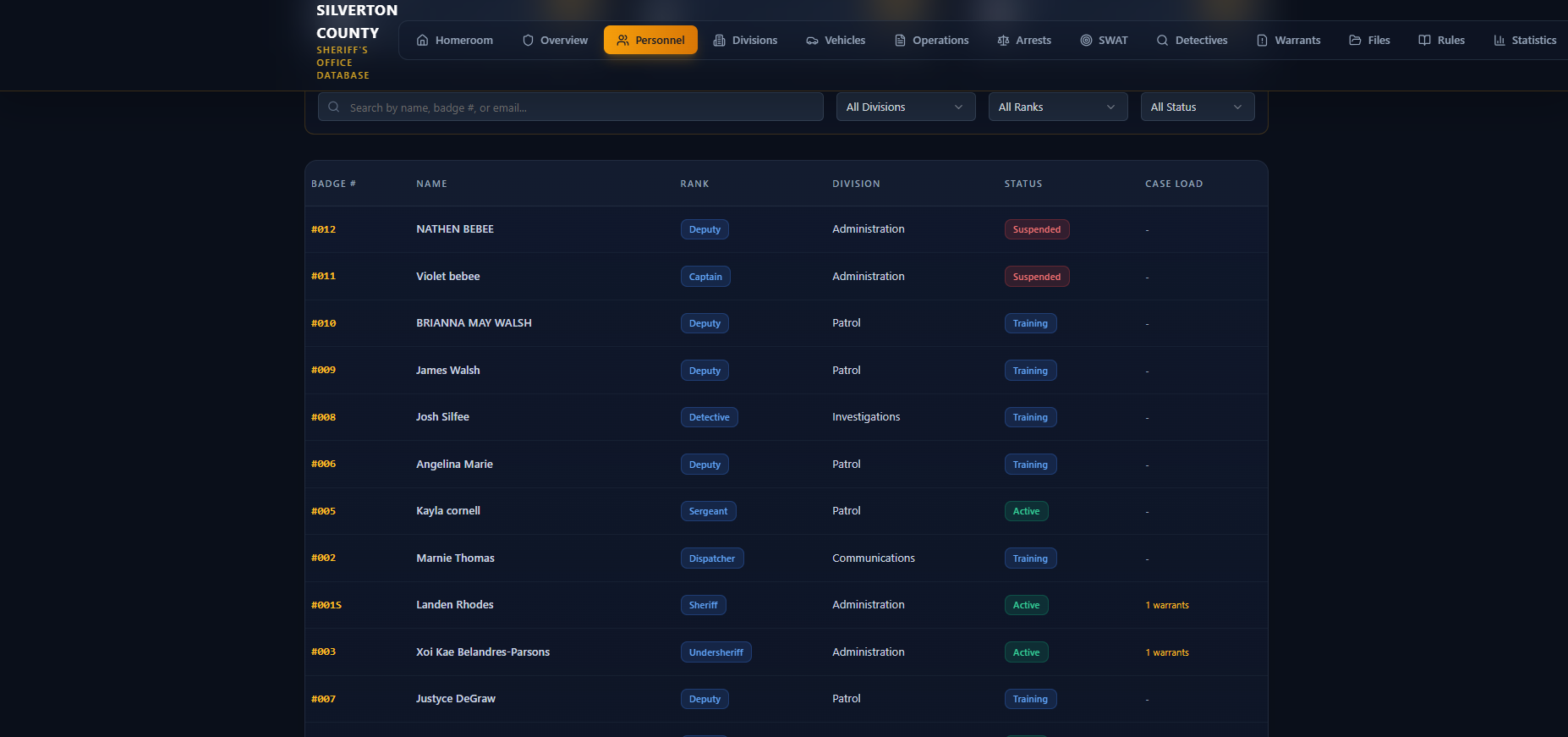Go to the SWAT tab
Screen dimensions: 1568x737
(1104, 40)
